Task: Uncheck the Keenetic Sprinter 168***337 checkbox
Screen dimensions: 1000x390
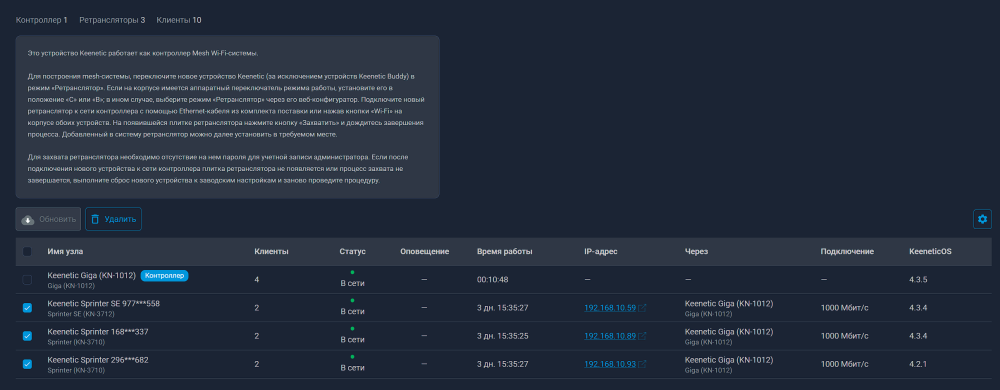Action: (27, 336)
